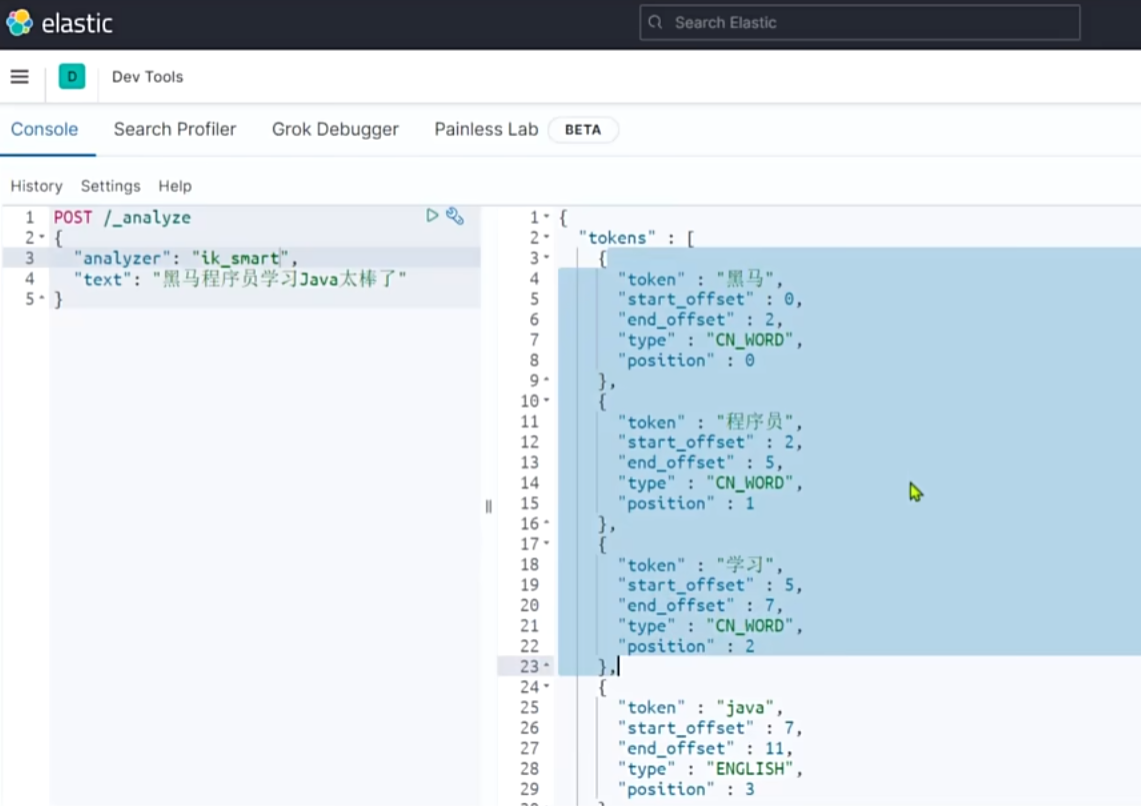Click line number 3 in request editor
This screenshot has height=806, width=1141.
30,258
